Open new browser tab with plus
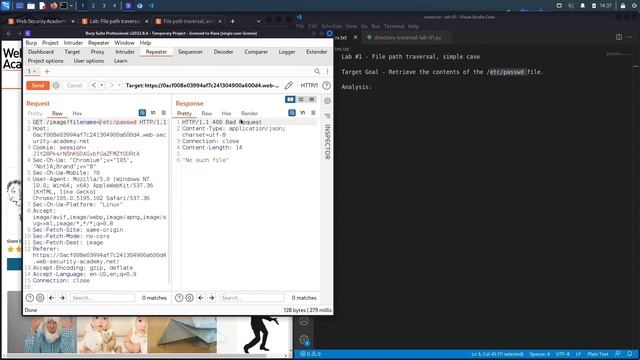This screenshot has height=360, width=640. point(233,21)
